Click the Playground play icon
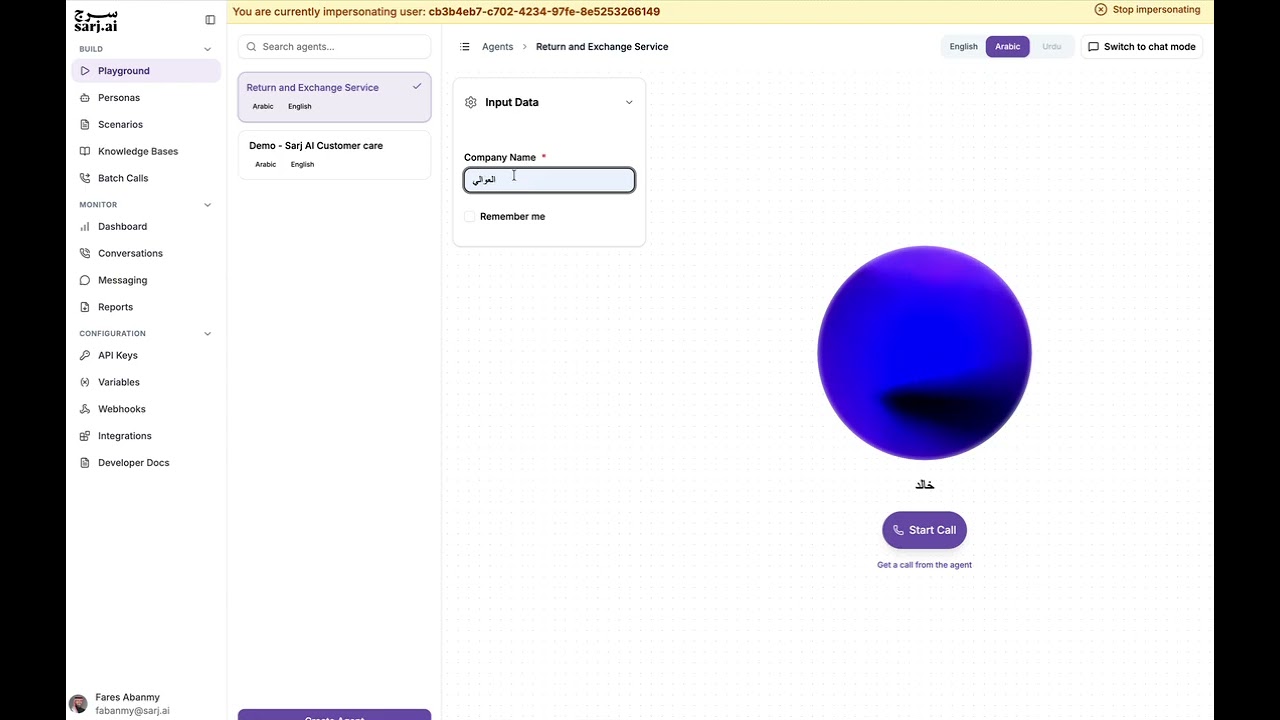The height and width of the screenshot is (720, 1280). (86, 71)
